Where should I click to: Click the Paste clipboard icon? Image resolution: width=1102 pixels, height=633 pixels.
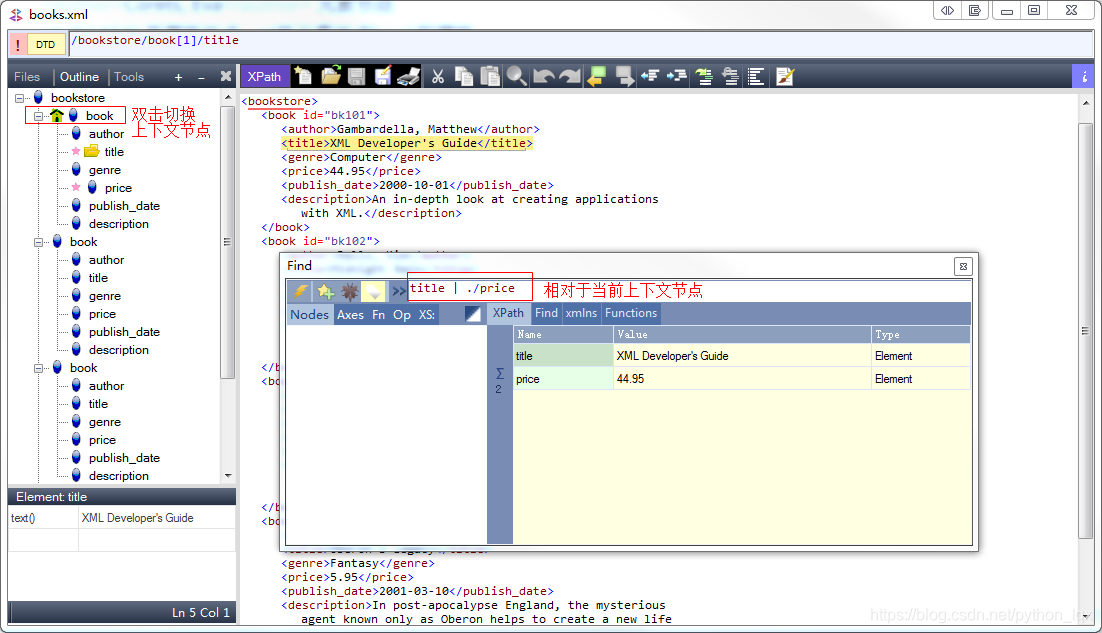point(490,76)
